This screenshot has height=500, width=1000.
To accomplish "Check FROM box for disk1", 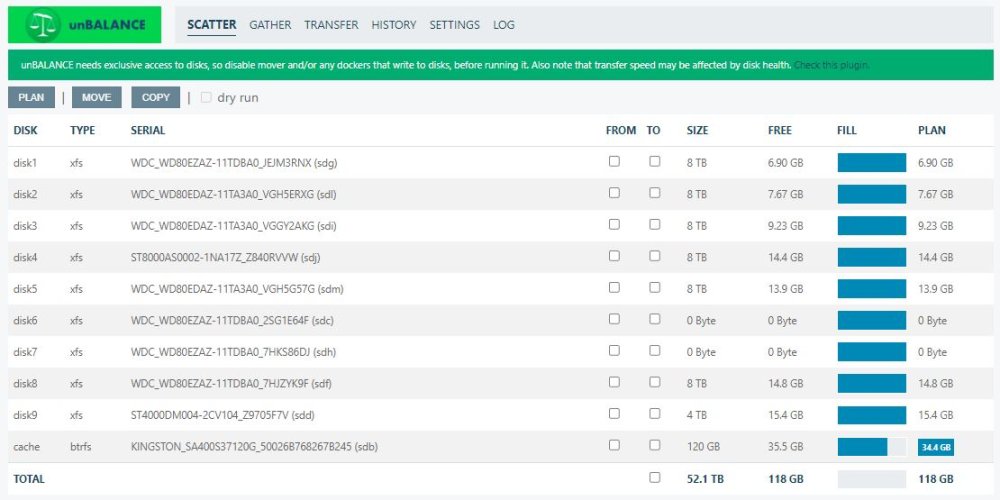I will [614, 161].
